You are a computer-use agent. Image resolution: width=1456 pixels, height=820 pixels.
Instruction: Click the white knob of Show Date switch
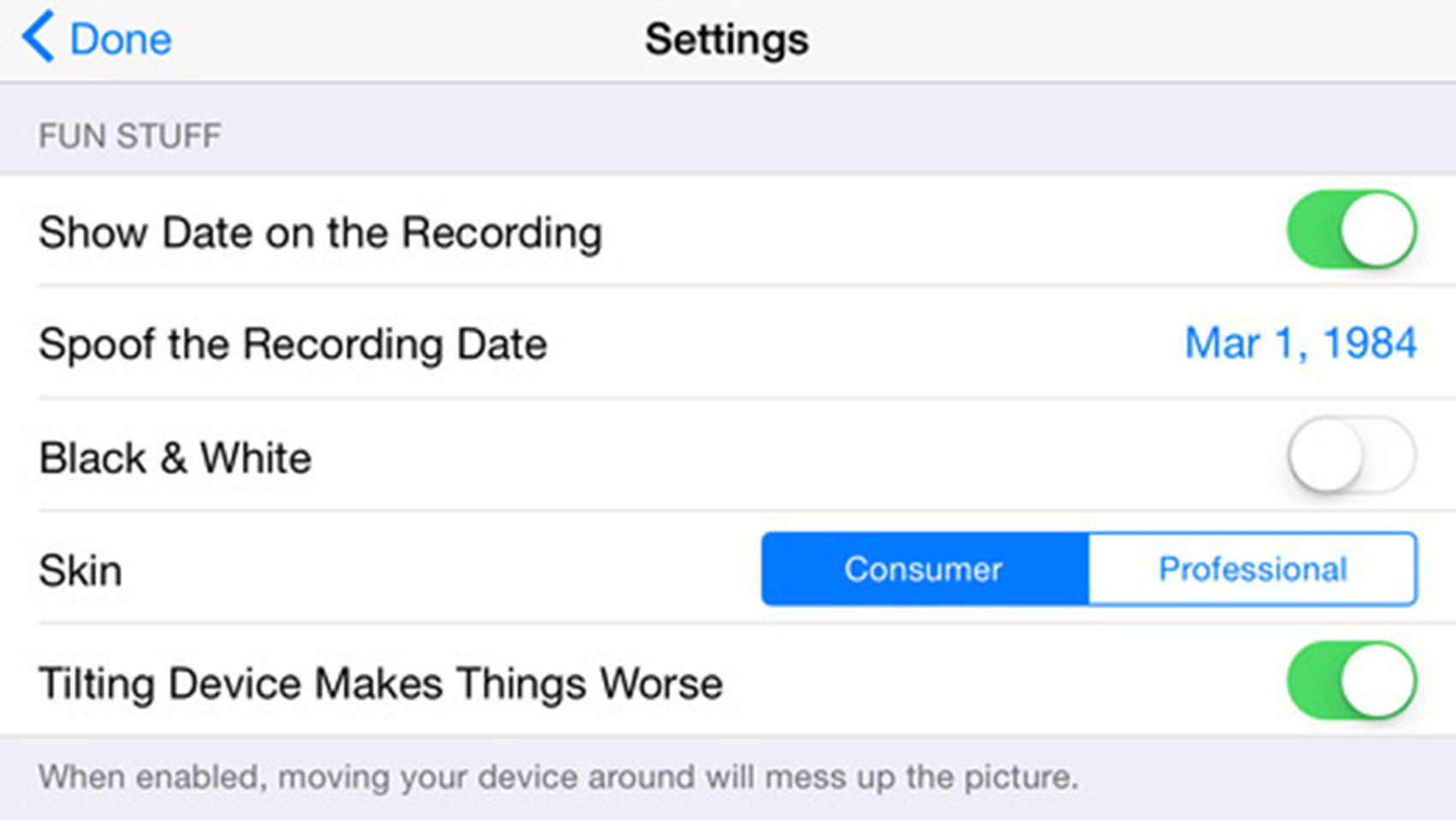(1377, 229)
